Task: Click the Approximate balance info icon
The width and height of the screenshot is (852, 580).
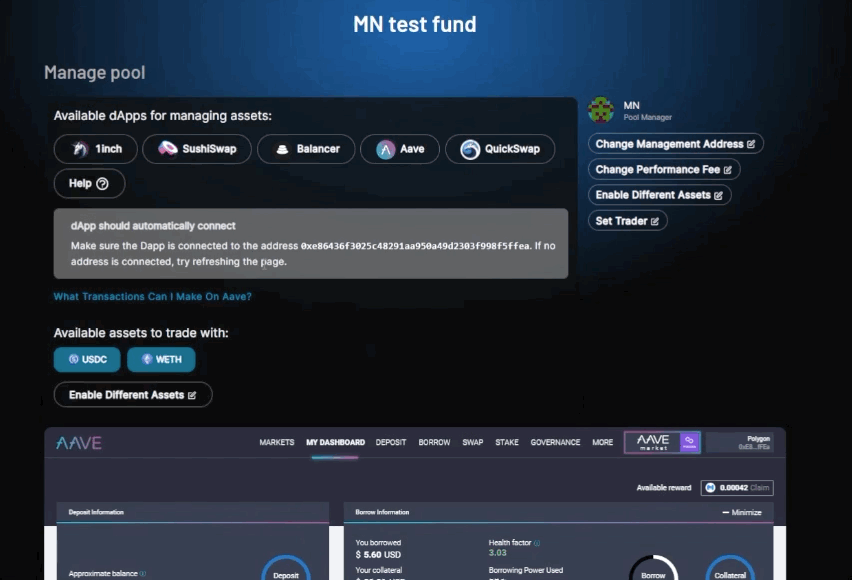Action: coord(143,573)
